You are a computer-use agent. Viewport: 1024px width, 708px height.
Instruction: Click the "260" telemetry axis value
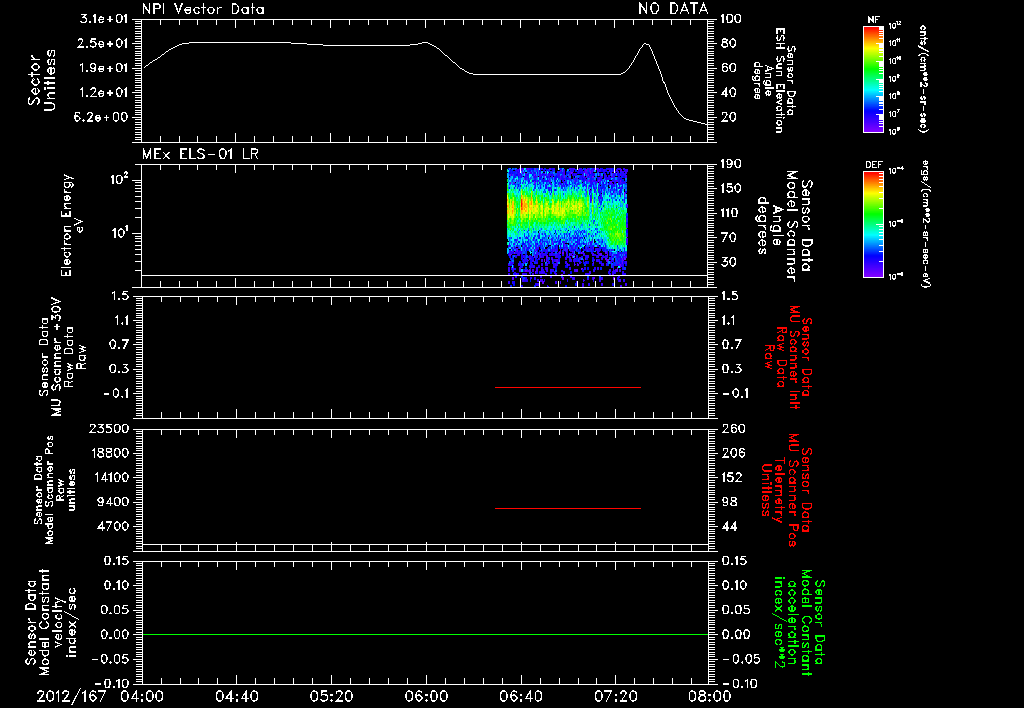[733, 428]
